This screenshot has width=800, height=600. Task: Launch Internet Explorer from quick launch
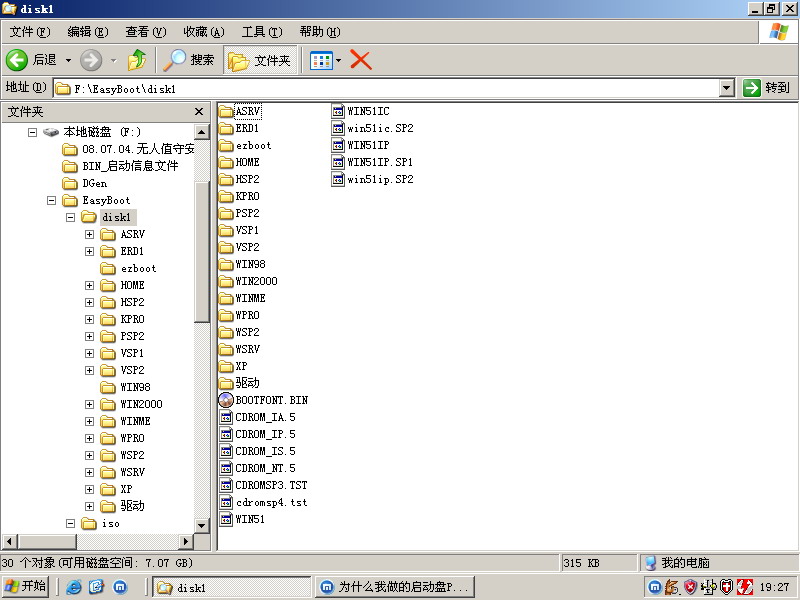[73, 587]
